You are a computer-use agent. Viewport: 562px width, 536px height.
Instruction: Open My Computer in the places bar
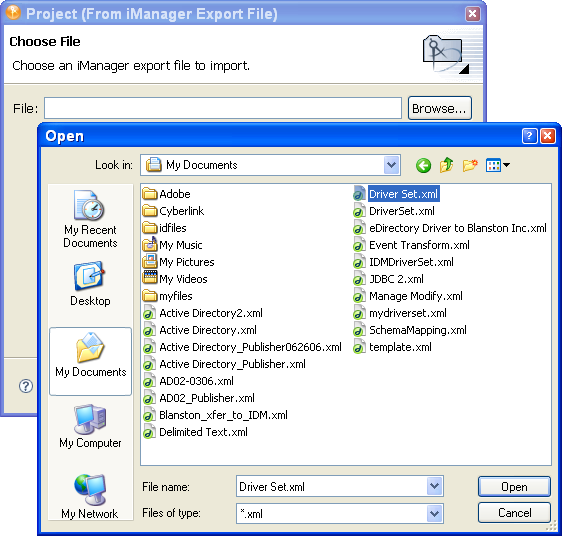point(90,426)
